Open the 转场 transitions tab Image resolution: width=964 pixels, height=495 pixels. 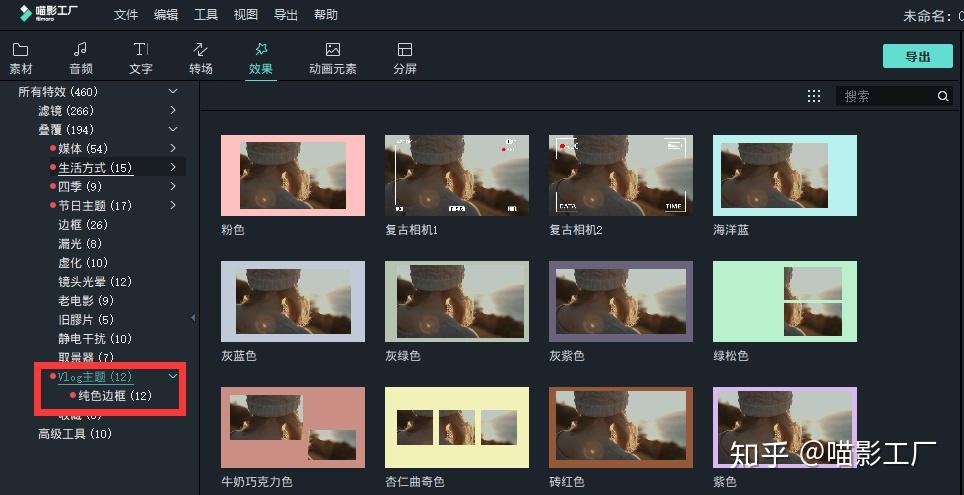coord(200,59)
